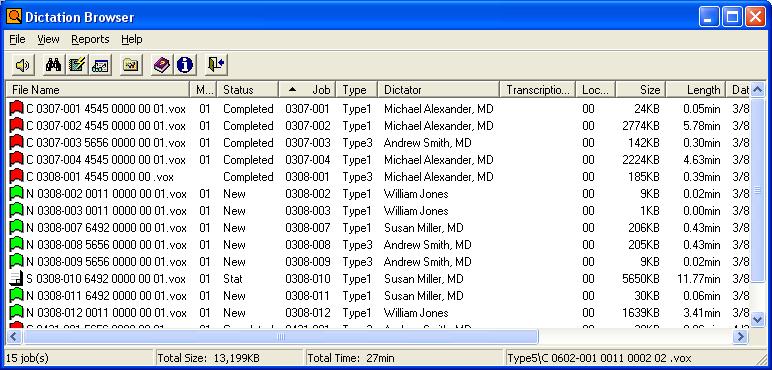Click the 2774KB size cell
Viewport: 772px width, 370px height.
(641, 126)
